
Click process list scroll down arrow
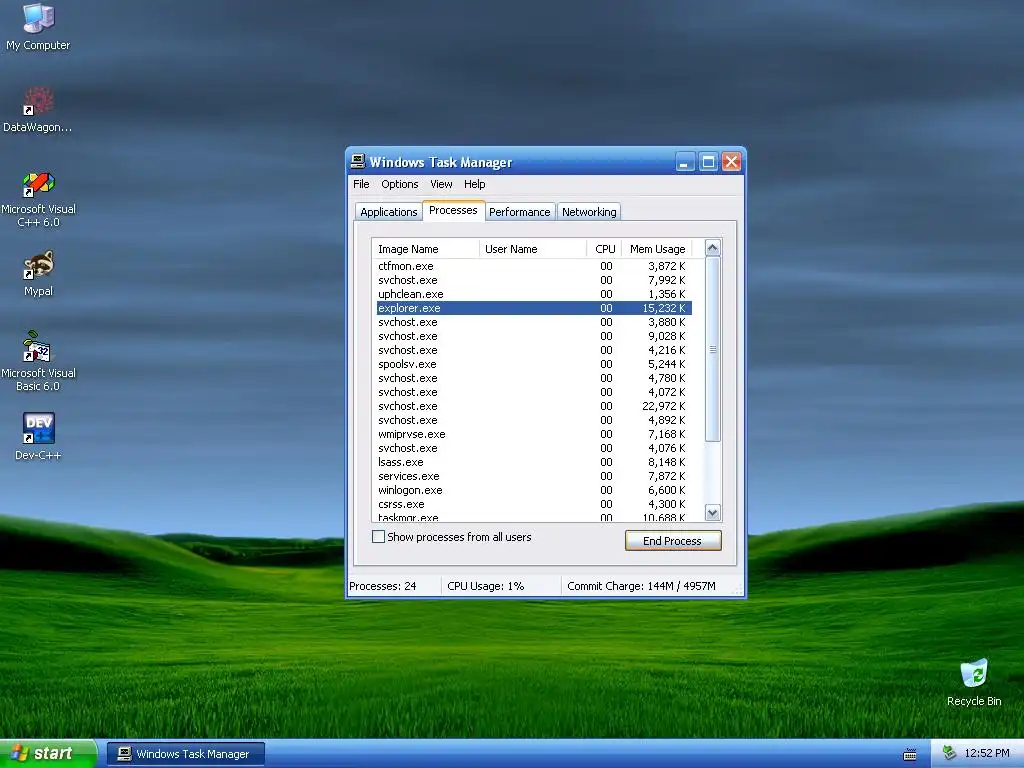coord(712,513)
